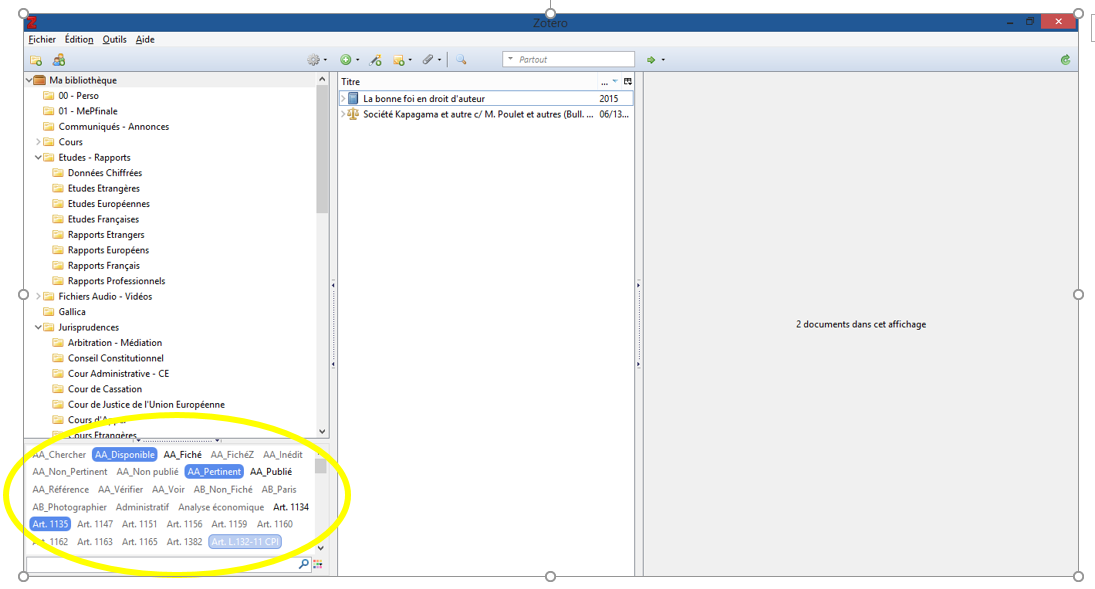Open the colored tag selector actions menu
The height and width of the screenshot is (589, 1095).
(x=319, y=565)
